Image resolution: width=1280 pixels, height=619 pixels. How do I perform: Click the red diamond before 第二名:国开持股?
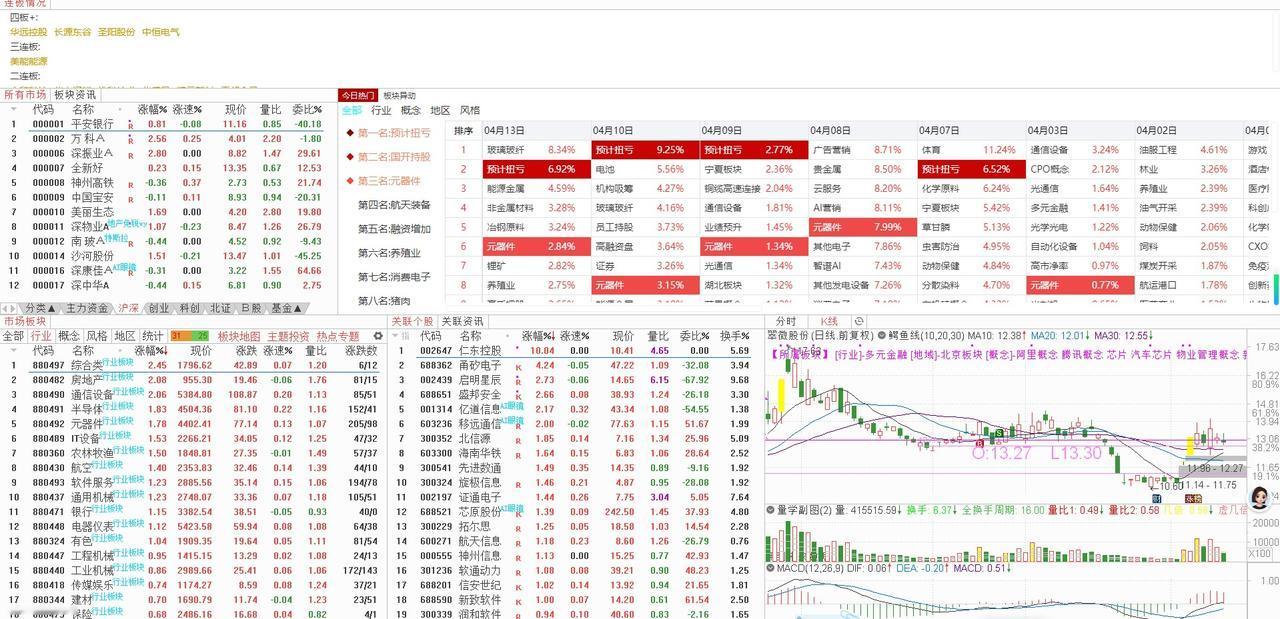pyautogui.click(x=349, y=157)
